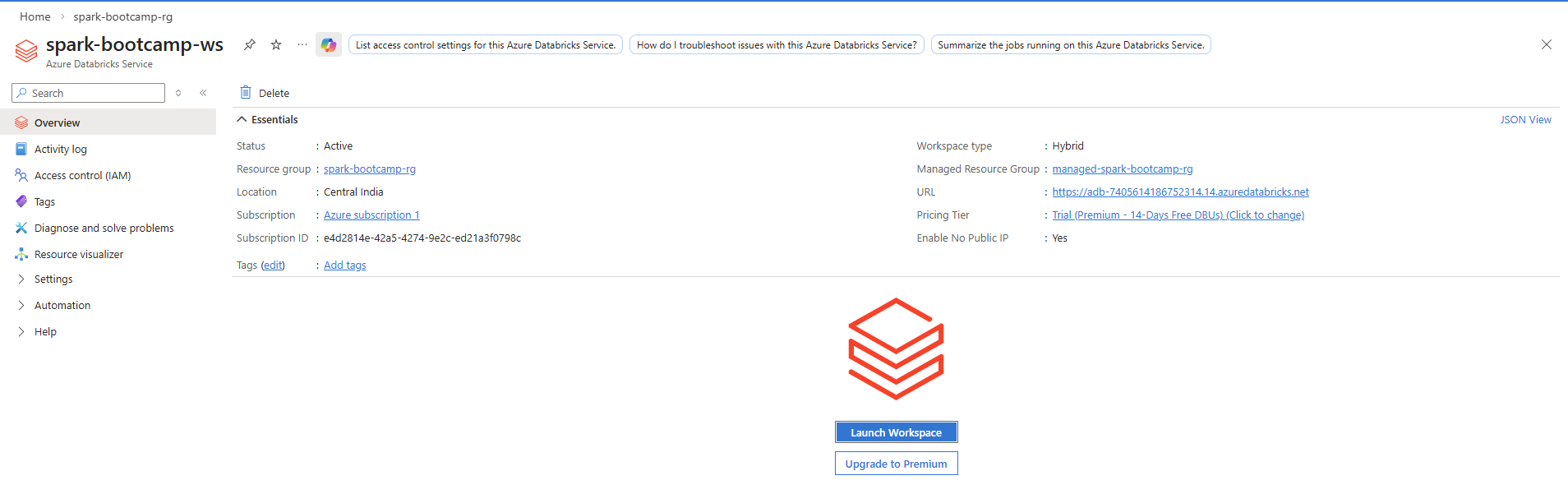The image size is (1568, 494).
Task: Pin spark-bootcamp-ws to dashboard
Action: click(x=250, y=44)
